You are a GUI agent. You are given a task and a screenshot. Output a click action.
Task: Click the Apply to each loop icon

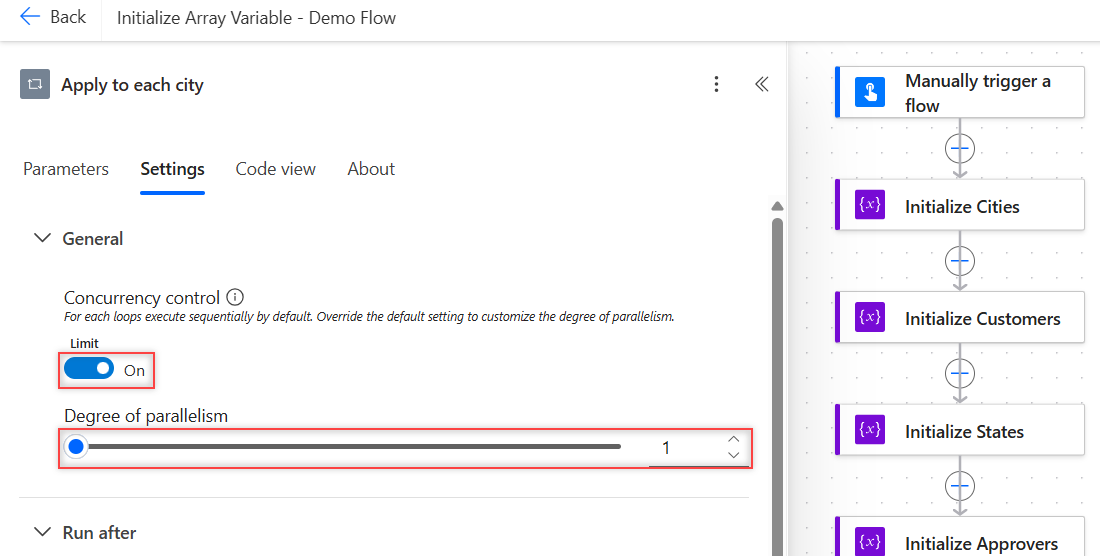[x=35, y=85]
